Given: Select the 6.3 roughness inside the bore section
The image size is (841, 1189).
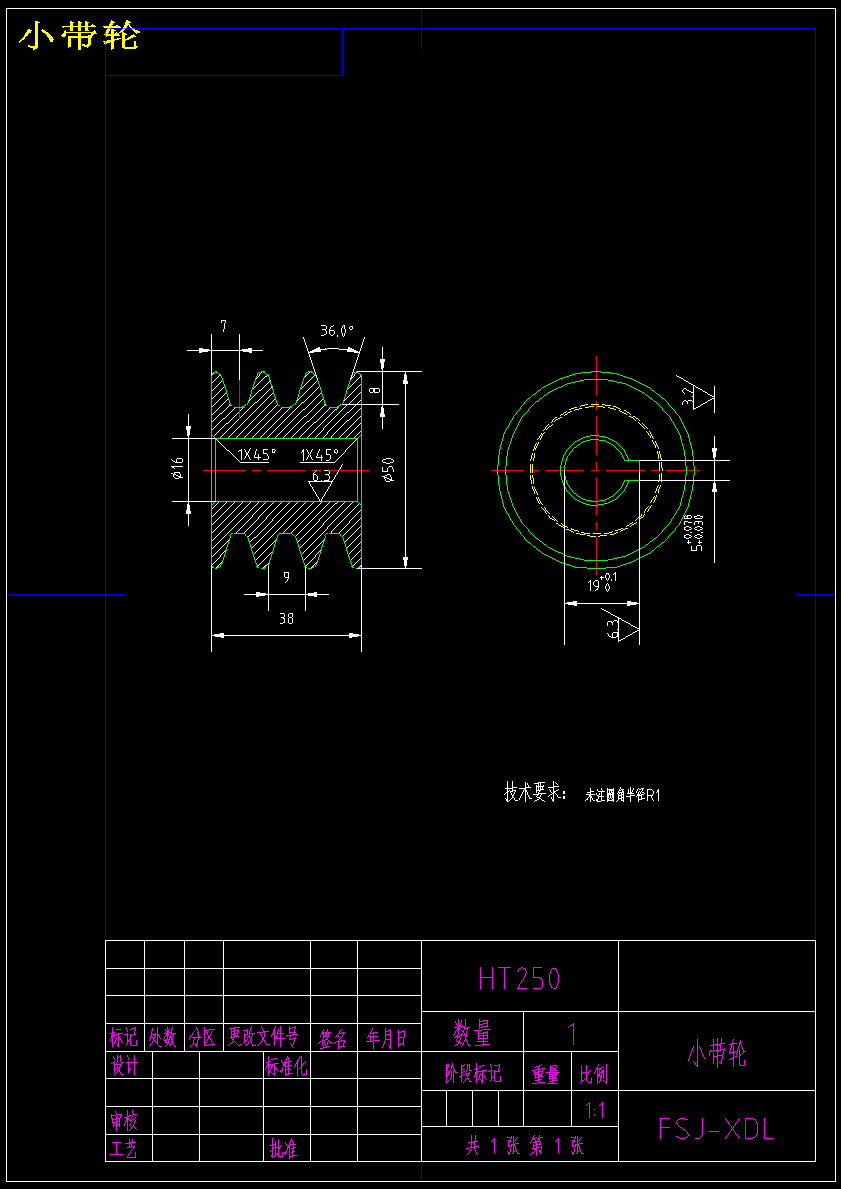Looking at the screenshot, I should click(321, 476).
